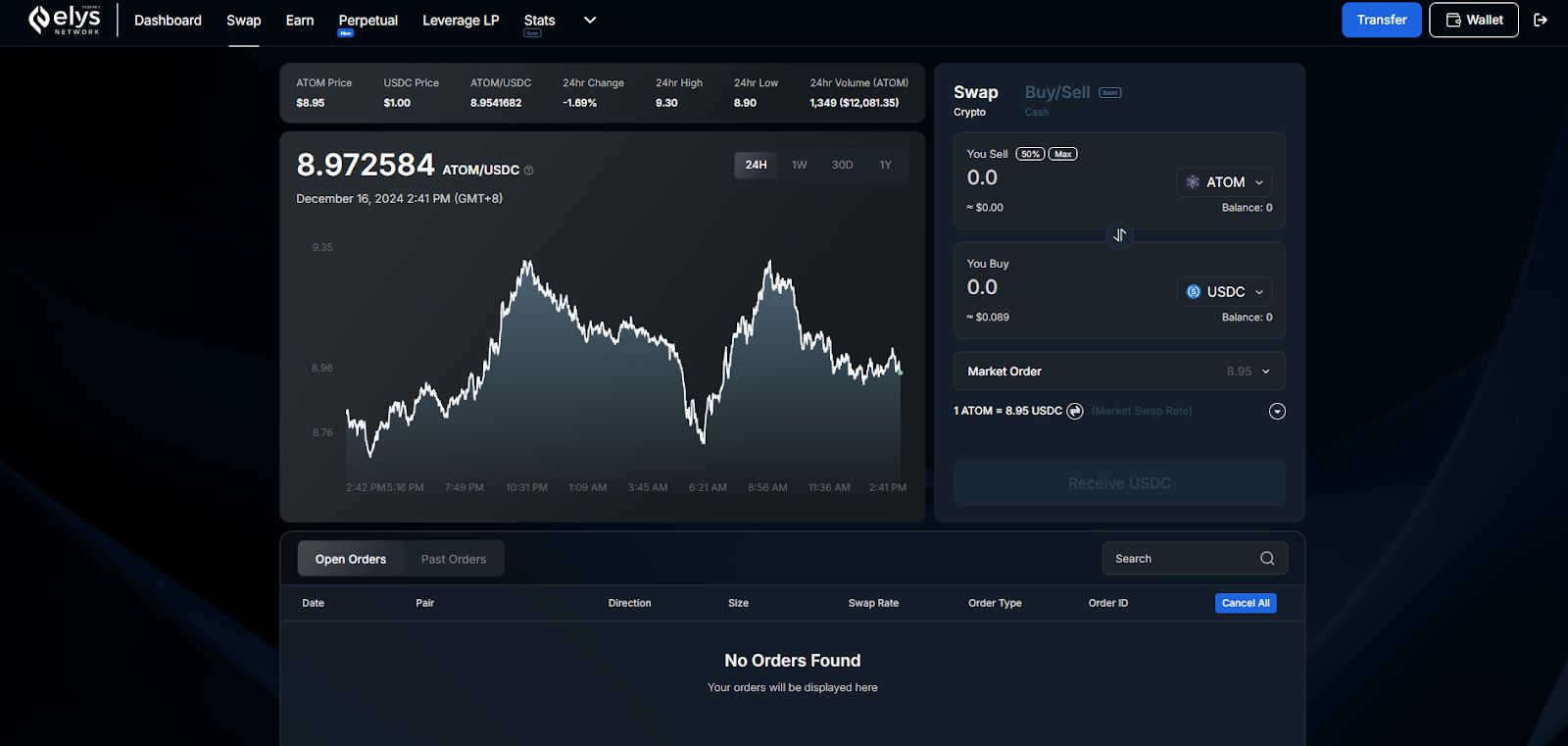Click the ATOM token icon

coord(1193,182)
